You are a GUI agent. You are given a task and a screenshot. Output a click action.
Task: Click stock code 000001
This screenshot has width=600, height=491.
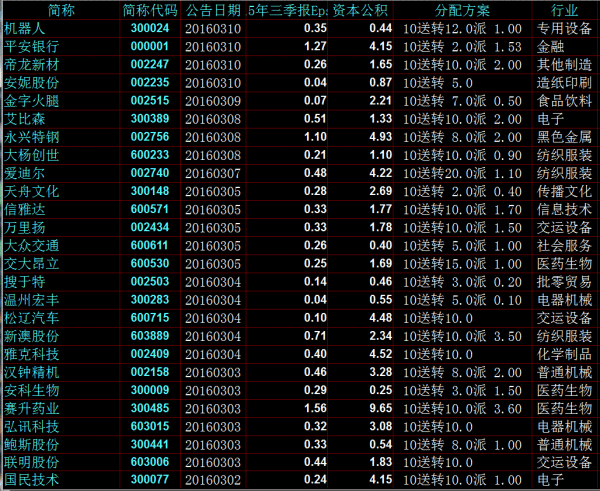[x=150, y=46]
